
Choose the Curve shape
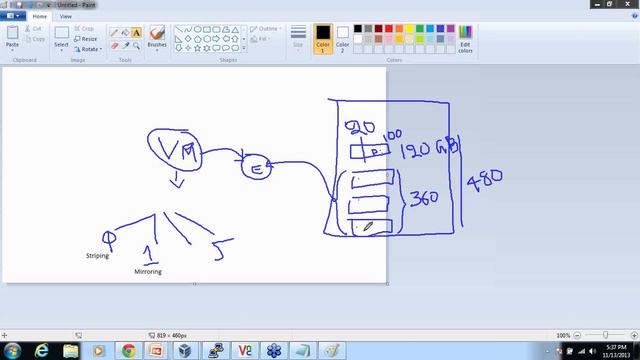[x=188, y=30]
